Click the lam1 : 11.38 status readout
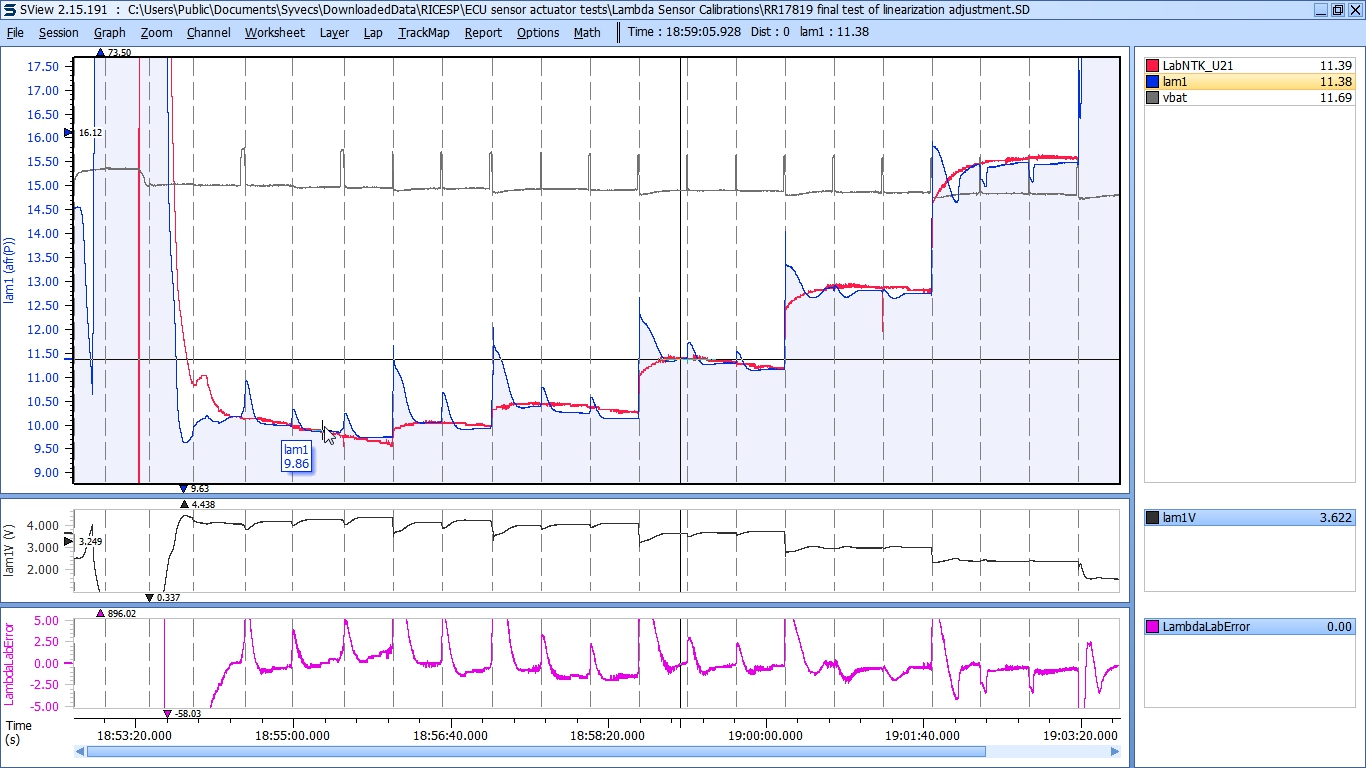1366x768 pixels. pos(834,32)
